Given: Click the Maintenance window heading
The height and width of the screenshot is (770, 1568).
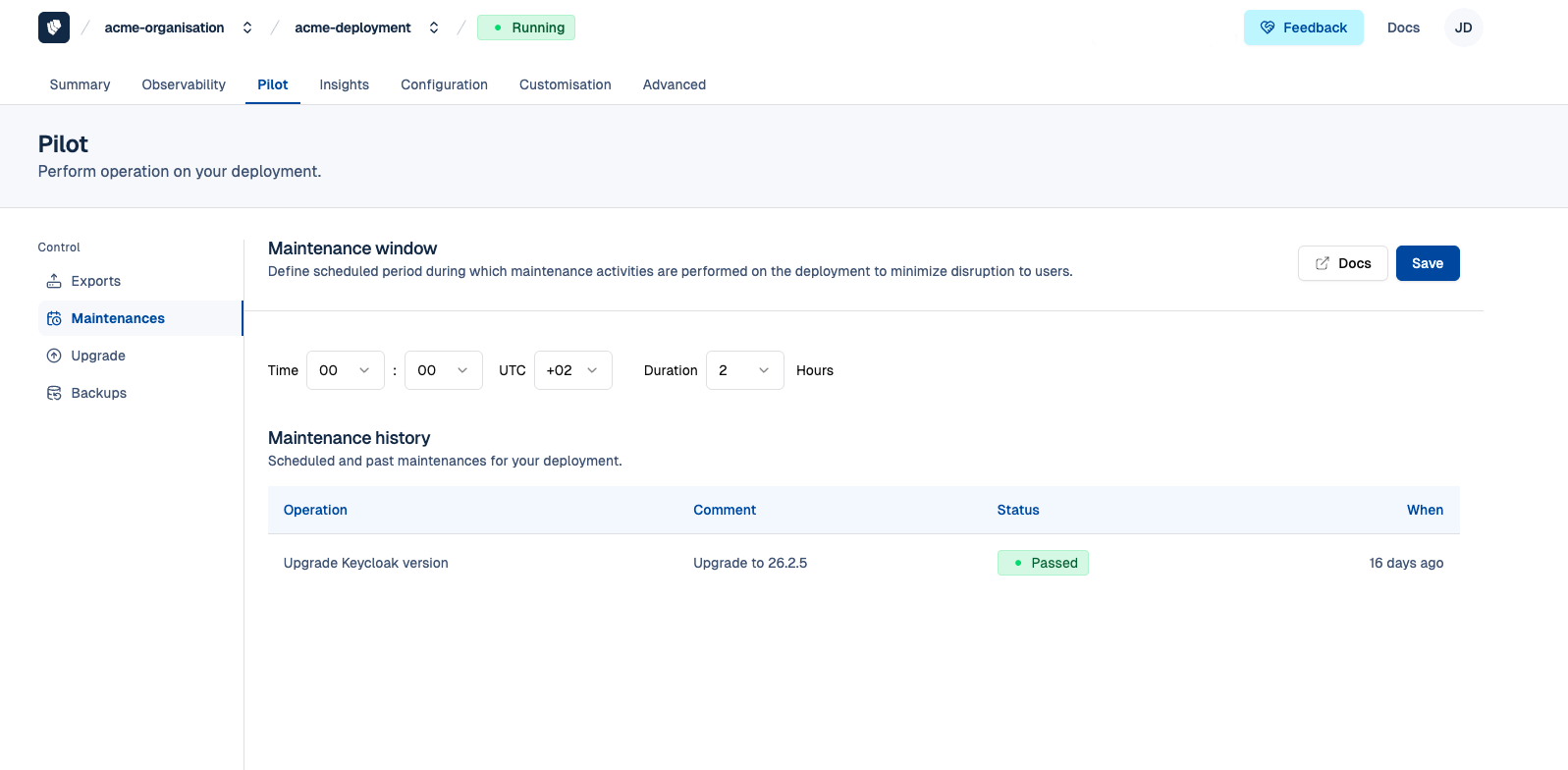Looking at the screenshot, I should pos(352,248).
